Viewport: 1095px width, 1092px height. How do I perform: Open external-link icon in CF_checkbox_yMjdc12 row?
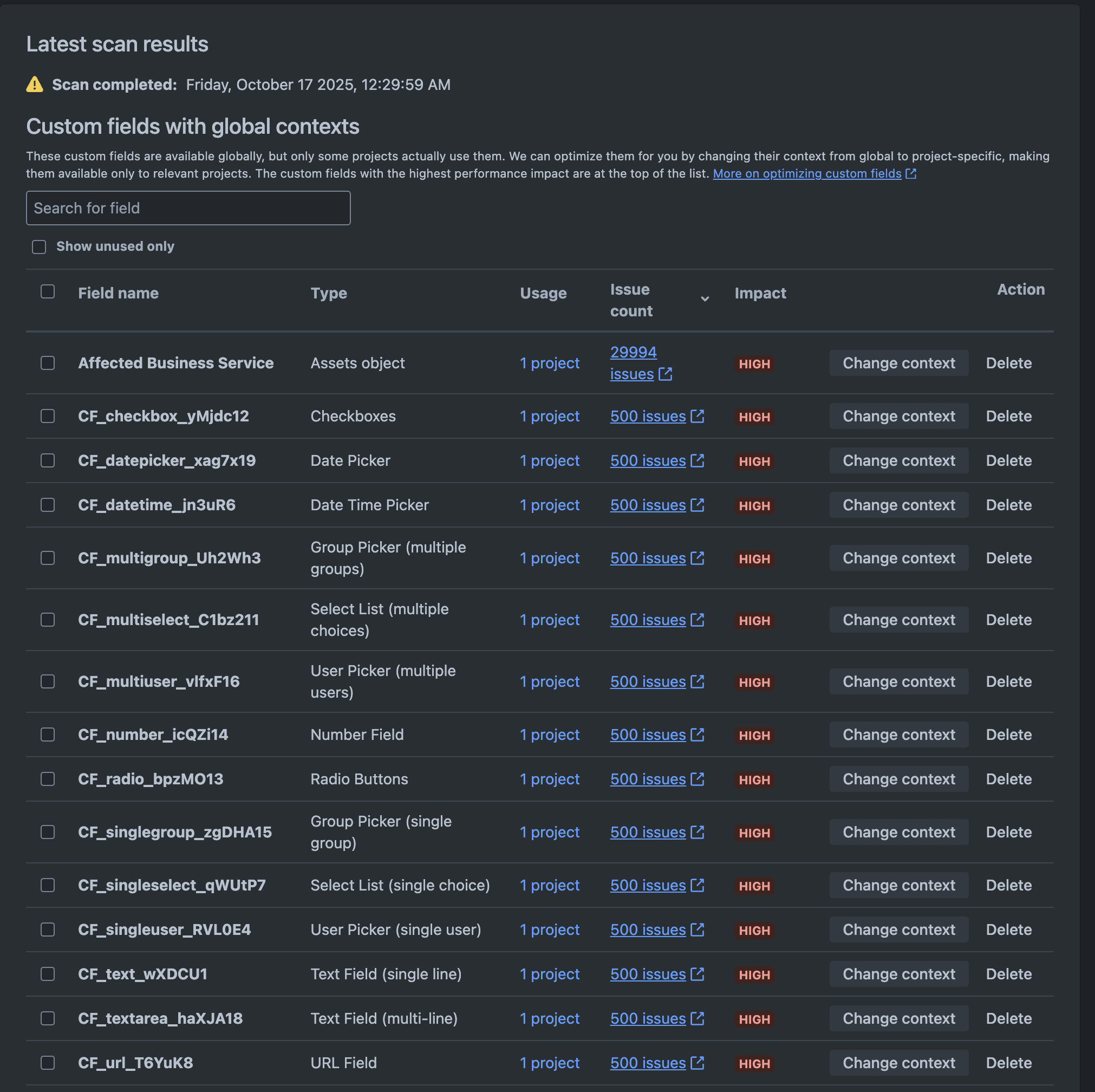(698, 416)
